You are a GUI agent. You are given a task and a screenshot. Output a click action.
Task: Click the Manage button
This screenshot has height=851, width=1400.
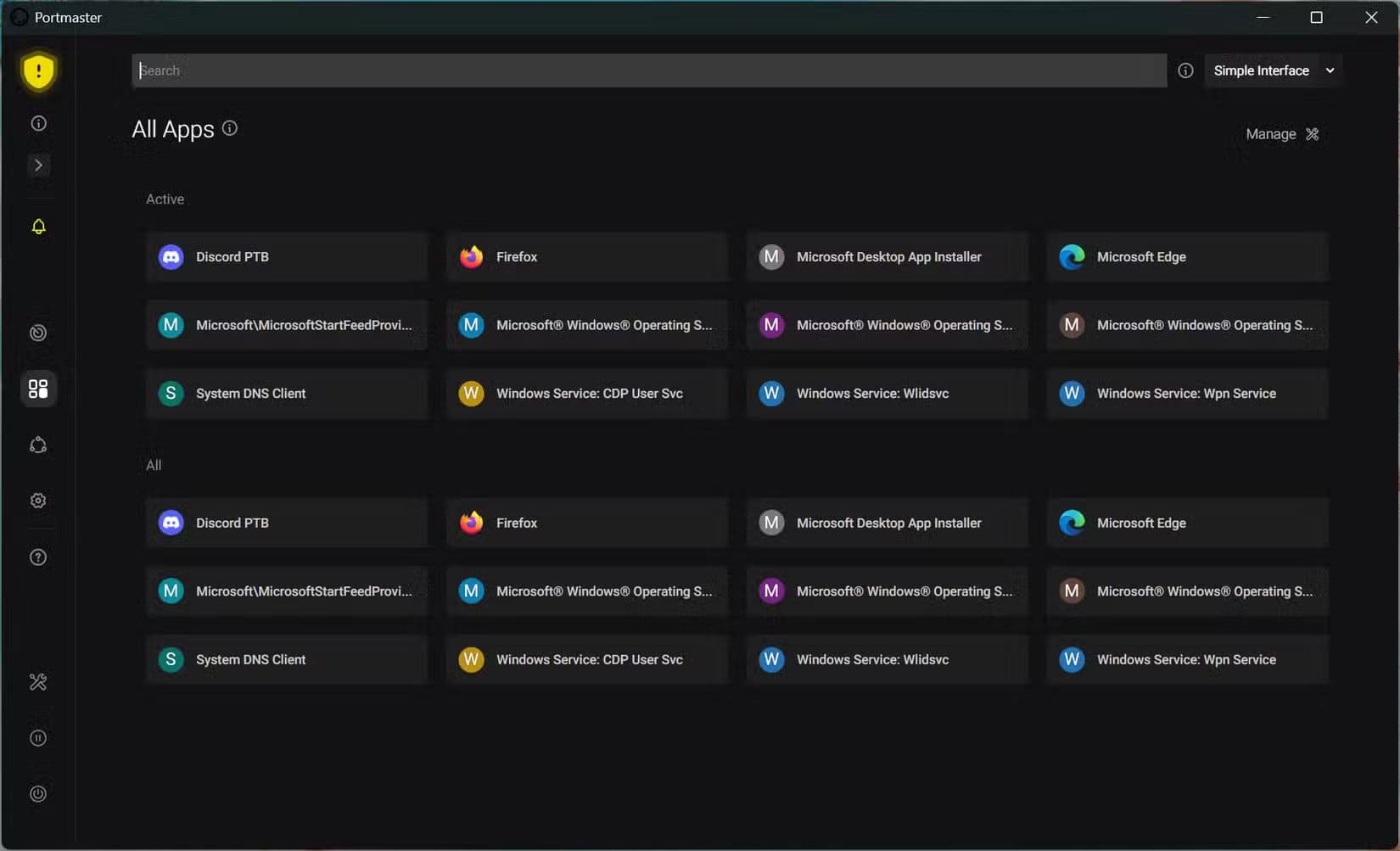click(1281, 134)
